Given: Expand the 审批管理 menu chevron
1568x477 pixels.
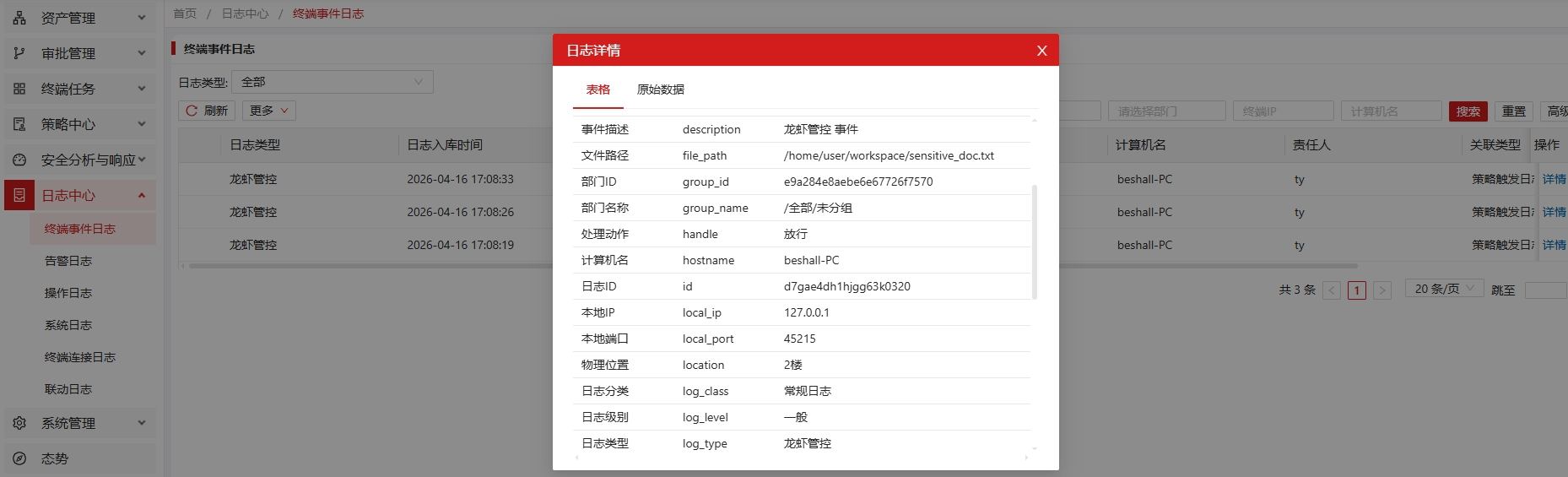Looking at the screenshot, I should pos(142,53).
